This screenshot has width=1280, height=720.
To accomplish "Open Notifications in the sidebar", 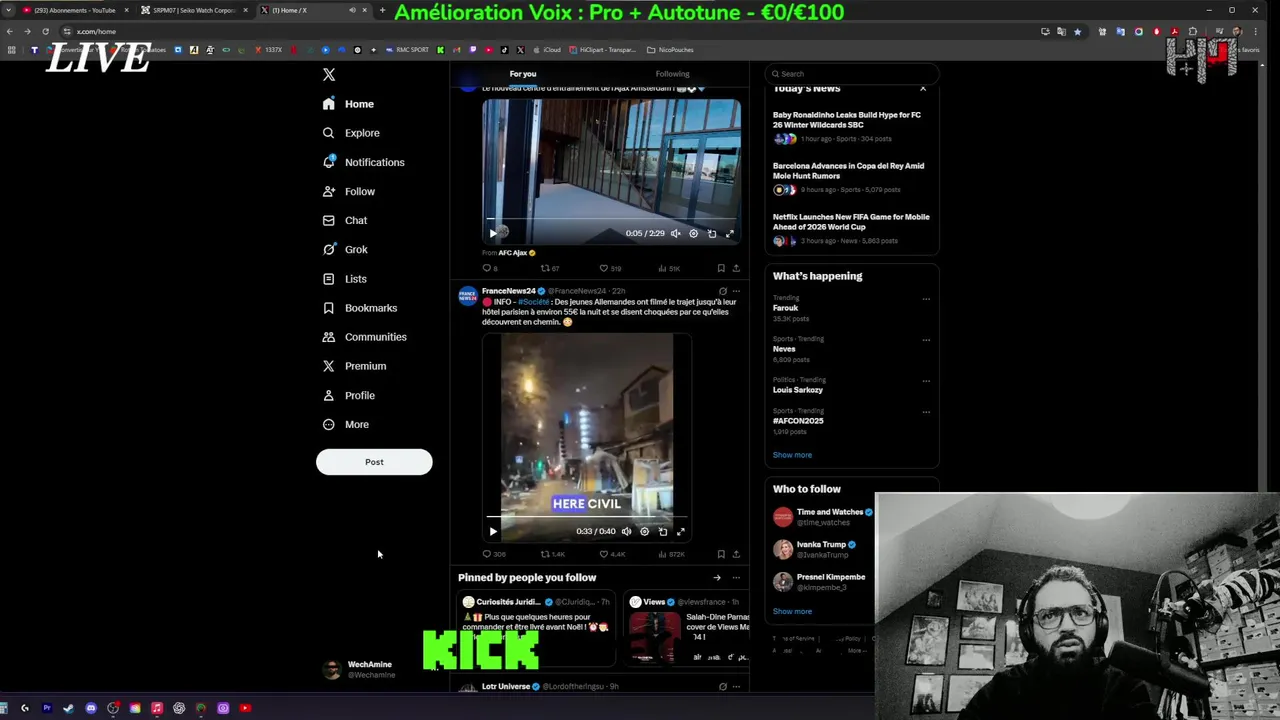I will (363, 162).
